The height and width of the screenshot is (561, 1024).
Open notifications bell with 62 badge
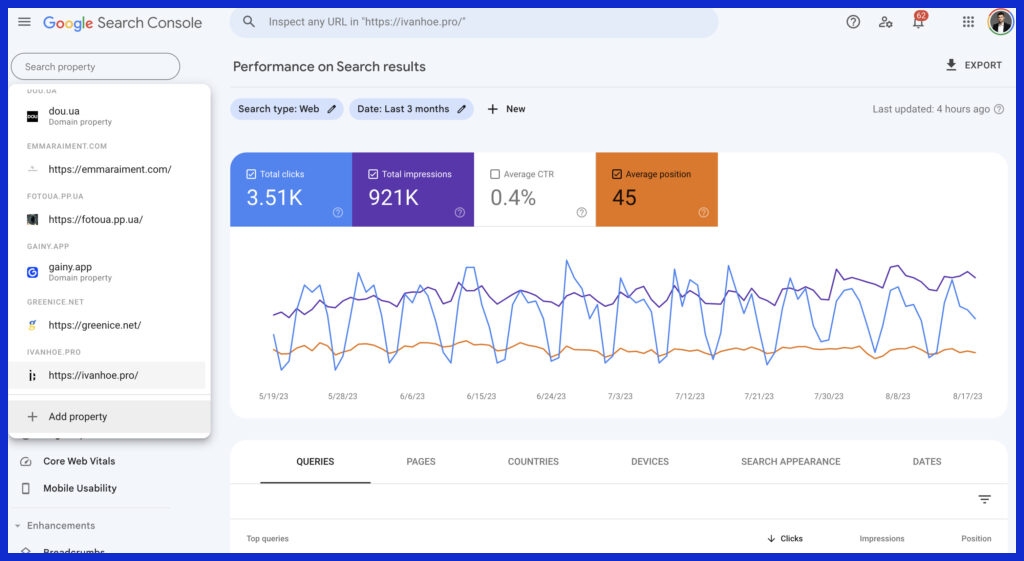click(919, 21)
